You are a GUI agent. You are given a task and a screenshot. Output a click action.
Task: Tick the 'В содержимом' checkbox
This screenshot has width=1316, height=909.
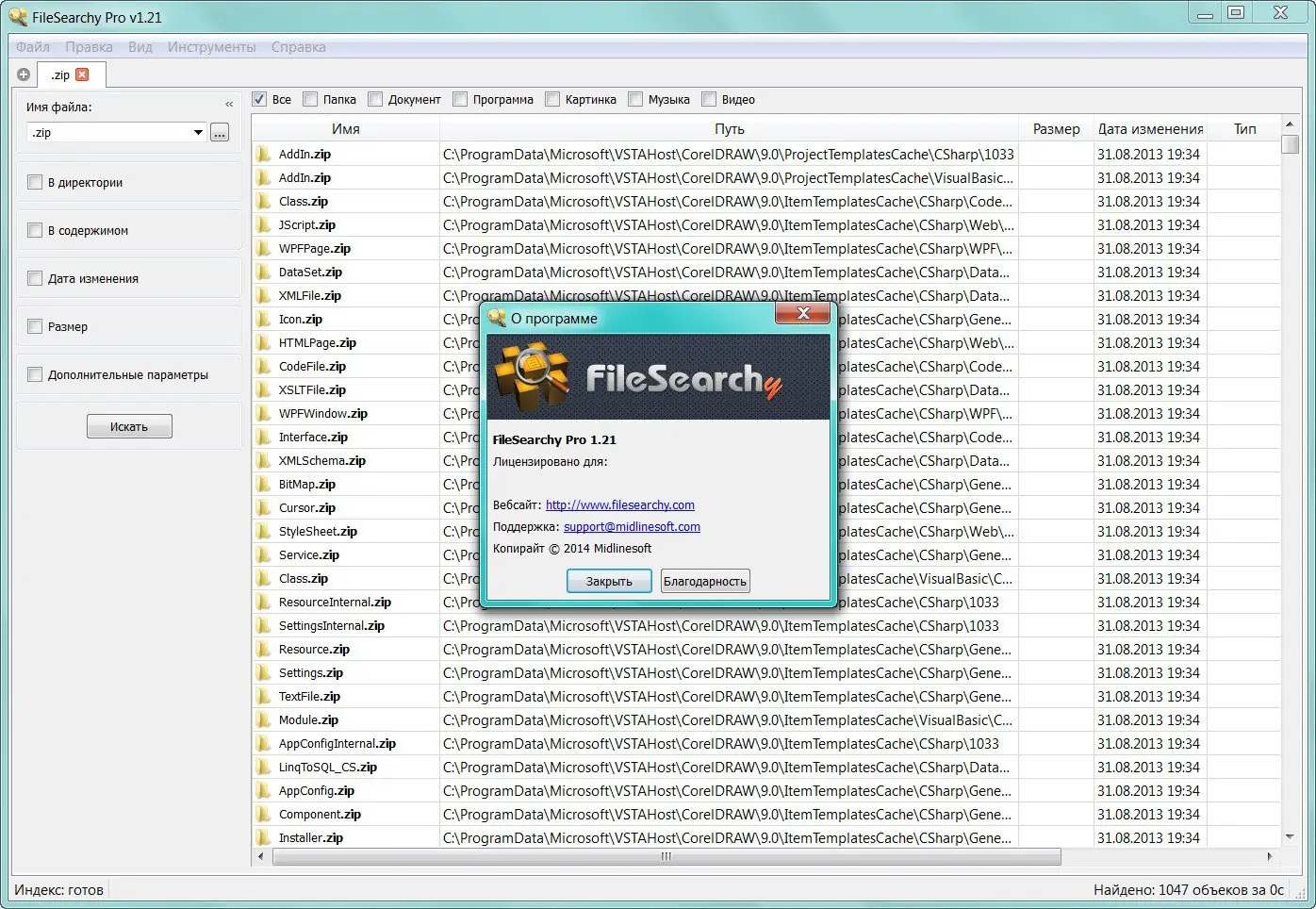(x=35, y=230)
